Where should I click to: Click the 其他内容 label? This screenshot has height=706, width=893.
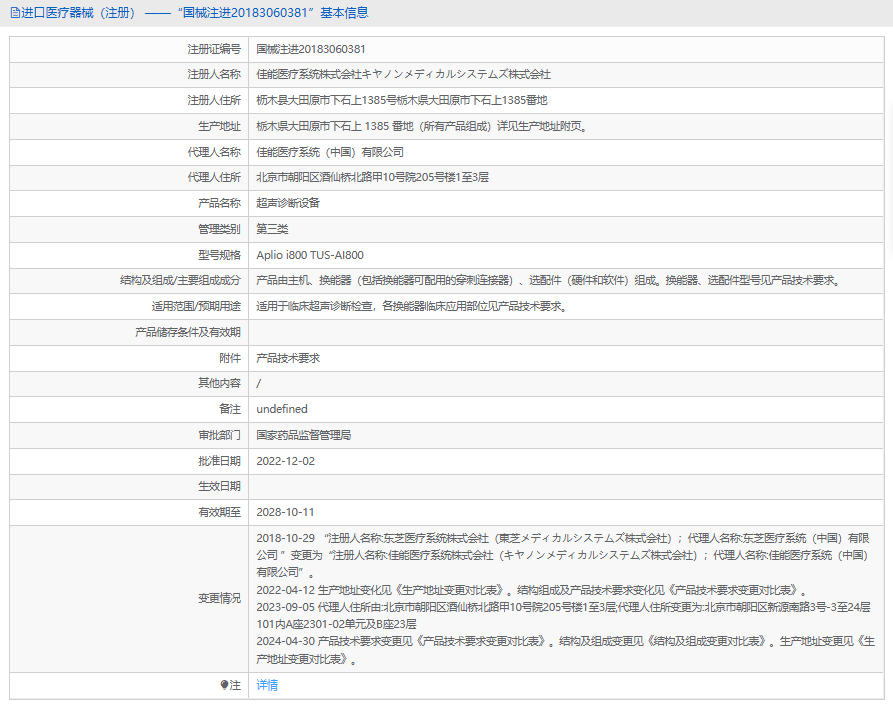click(x=219, y=383)
